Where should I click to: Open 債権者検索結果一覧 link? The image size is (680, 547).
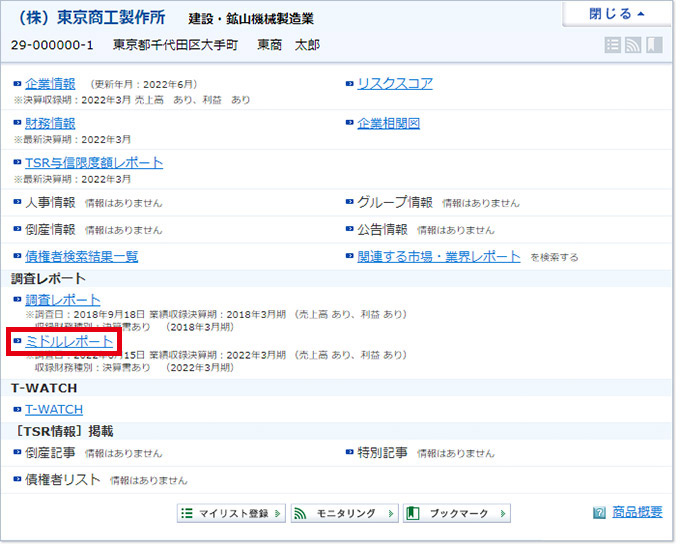82,256
